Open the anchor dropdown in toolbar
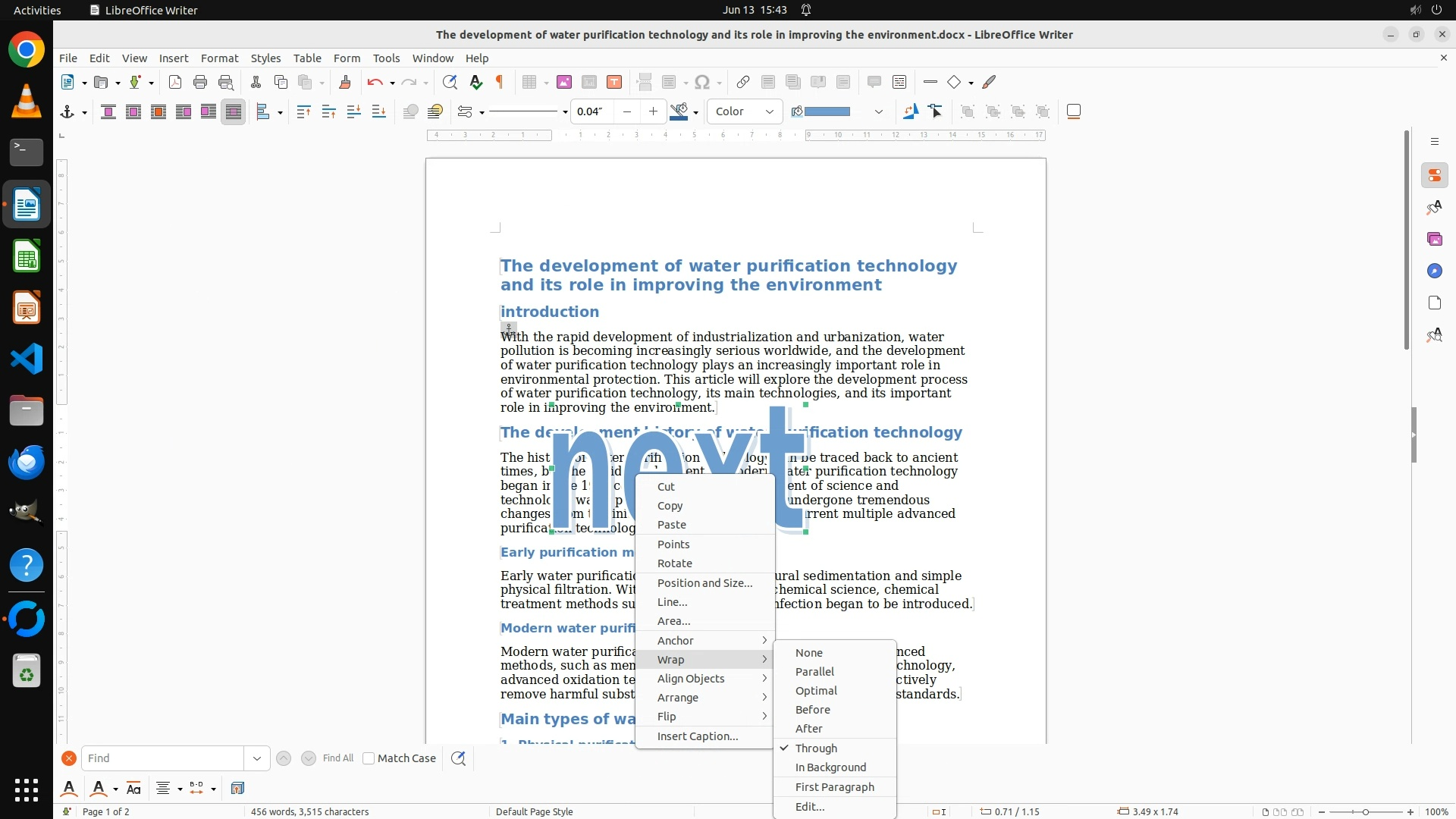 (84, 112)
